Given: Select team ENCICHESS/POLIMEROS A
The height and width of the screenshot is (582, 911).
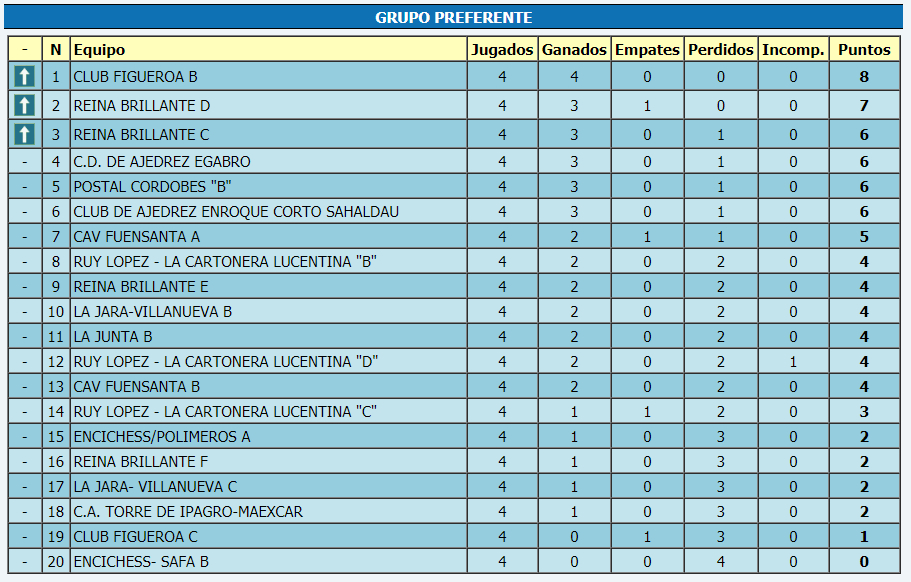Looking at the screenshot, I should 162,436.
